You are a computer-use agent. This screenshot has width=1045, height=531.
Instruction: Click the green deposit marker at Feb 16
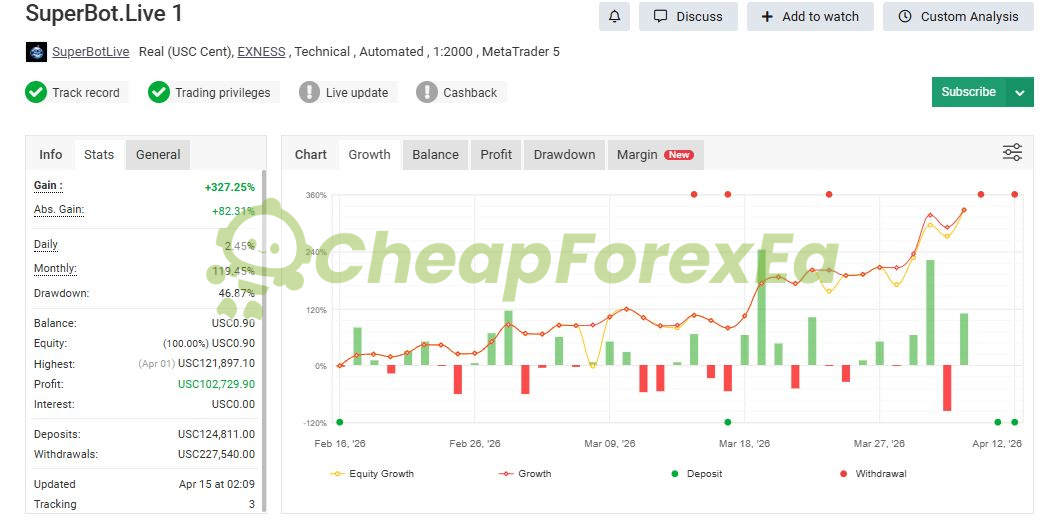click(x=340, y=422)
